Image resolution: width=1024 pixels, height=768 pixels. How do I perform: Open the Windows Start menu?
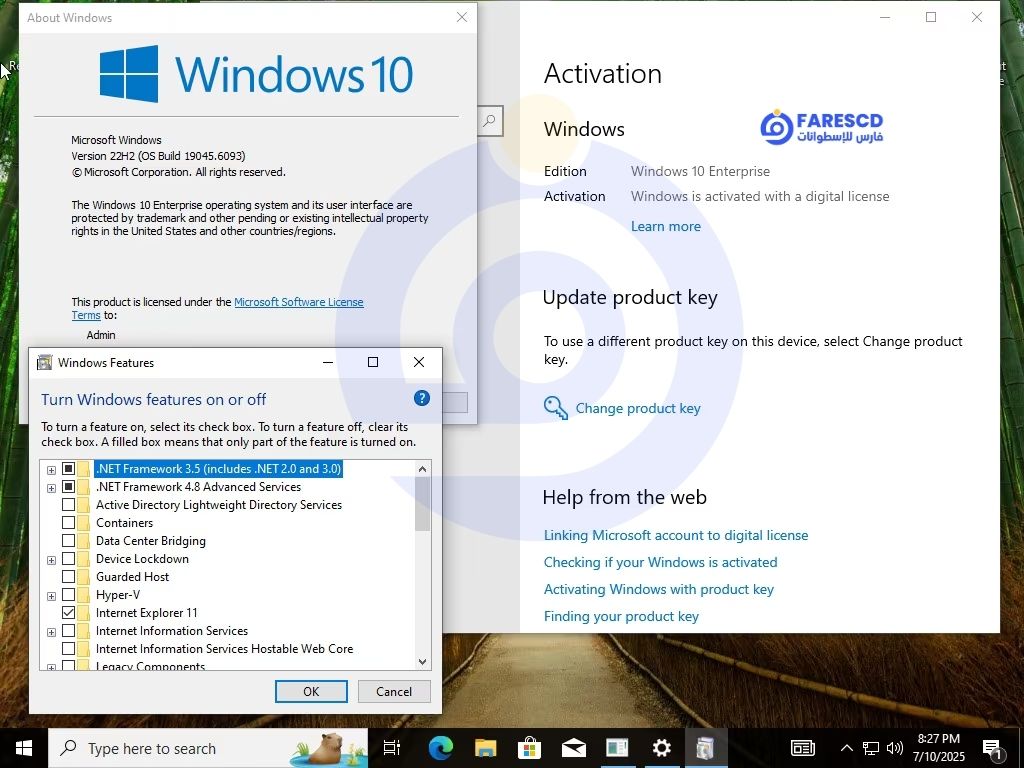click(x=24, y=748)
